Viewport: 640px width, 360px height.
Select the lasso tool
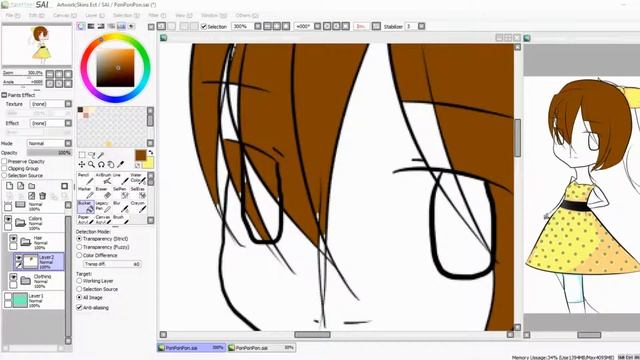coord(91,155)
